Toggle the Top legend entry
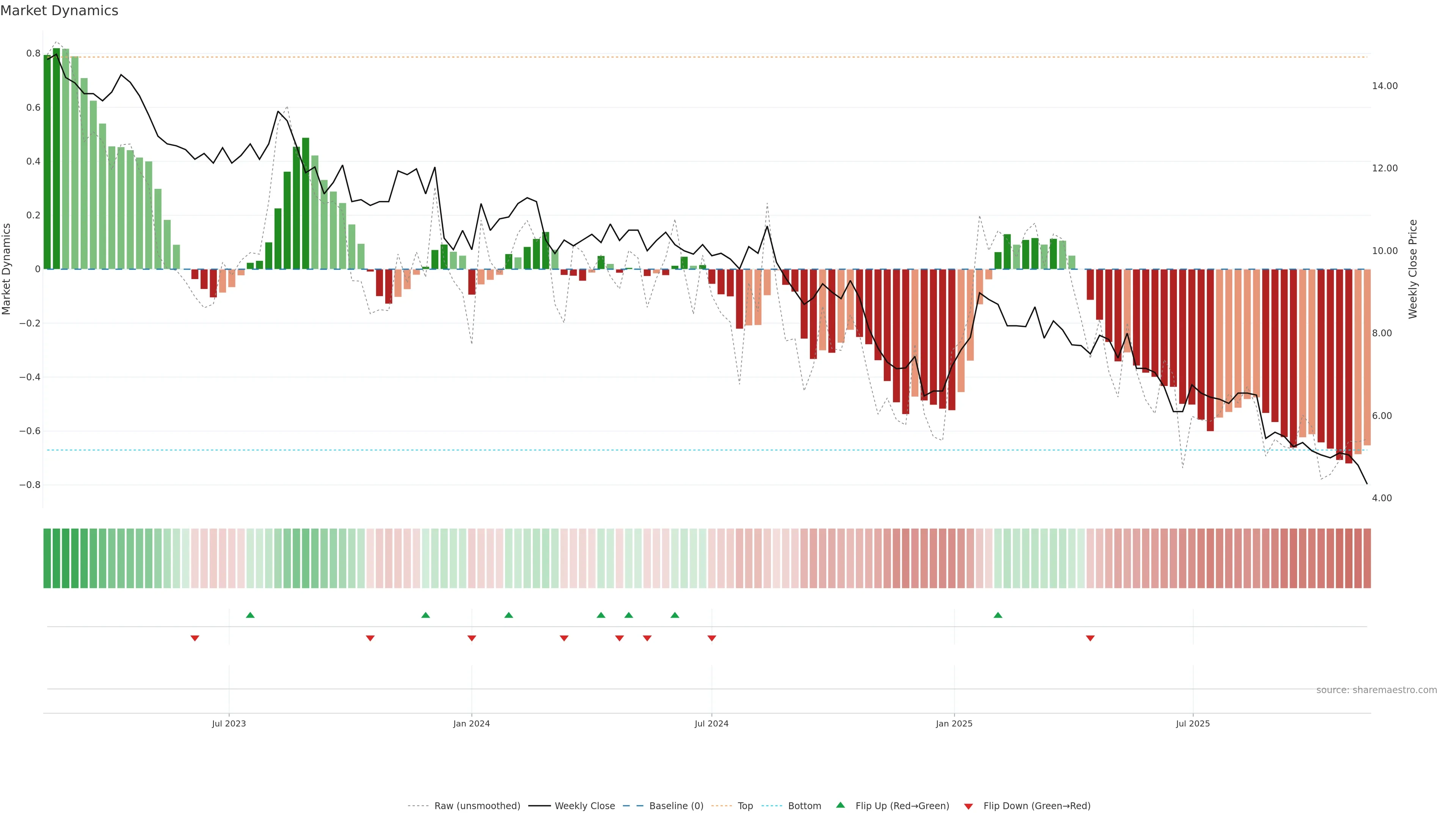This screenshot has height=819, width=1456. point(745,806)
